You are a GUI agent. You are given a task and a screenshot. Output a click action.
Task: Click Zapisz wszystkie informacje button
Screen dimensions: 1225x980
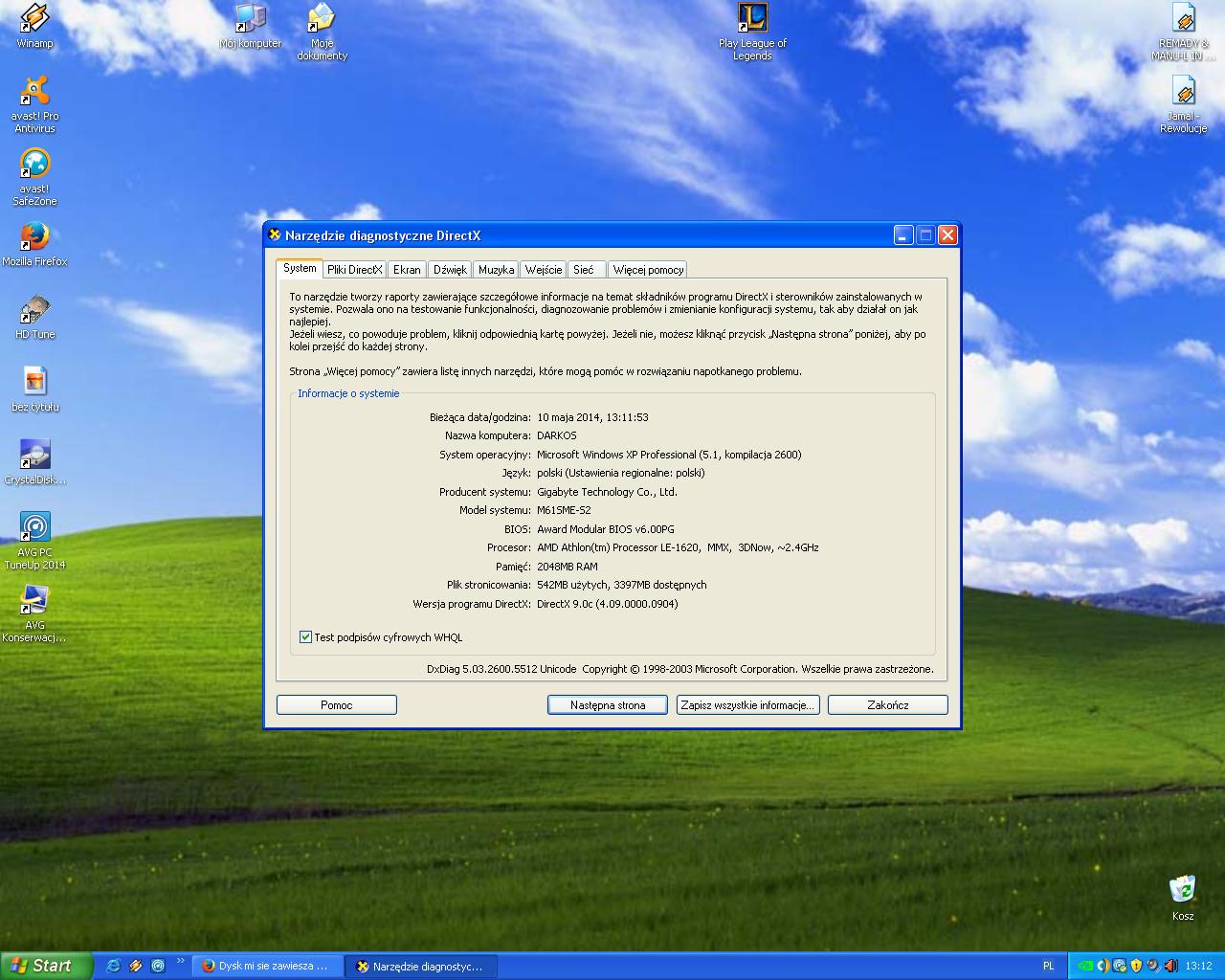pos(748,705)
